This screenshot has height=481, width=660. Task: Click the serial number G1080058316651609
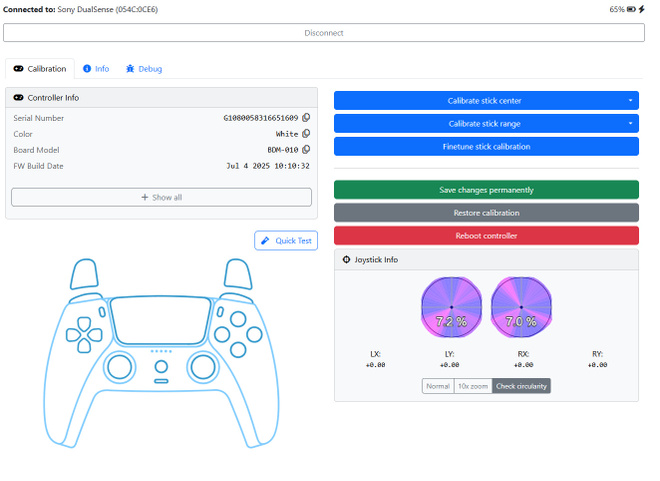coord(261,118)
